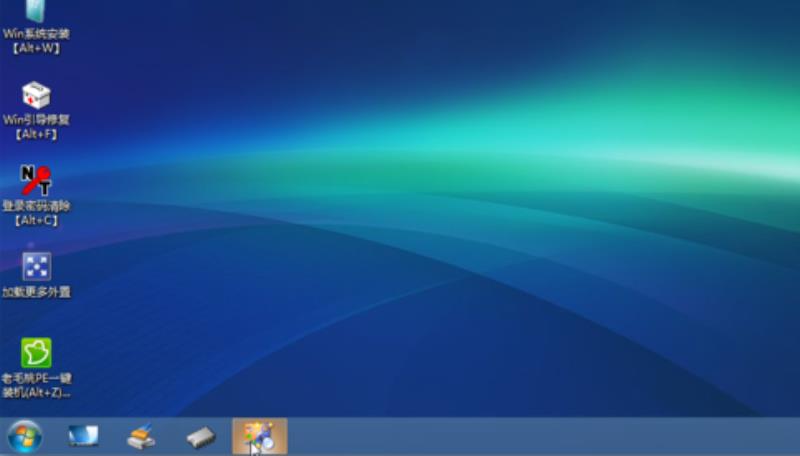
Task: Open the gray memory chip taskbar icon
Action: pos(201,437)
